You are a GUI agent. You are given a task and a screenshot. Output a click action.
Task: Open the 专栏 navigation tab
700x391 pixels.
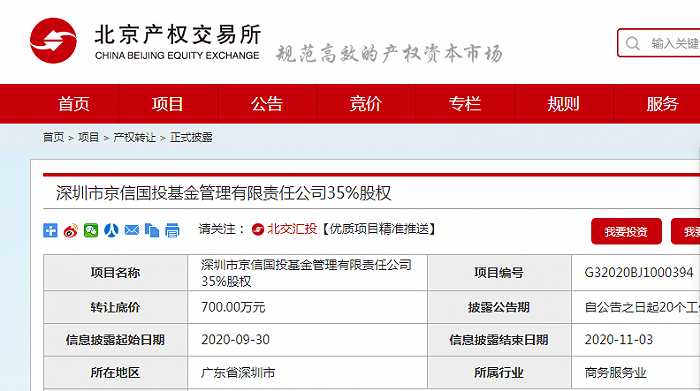point(465,104)
